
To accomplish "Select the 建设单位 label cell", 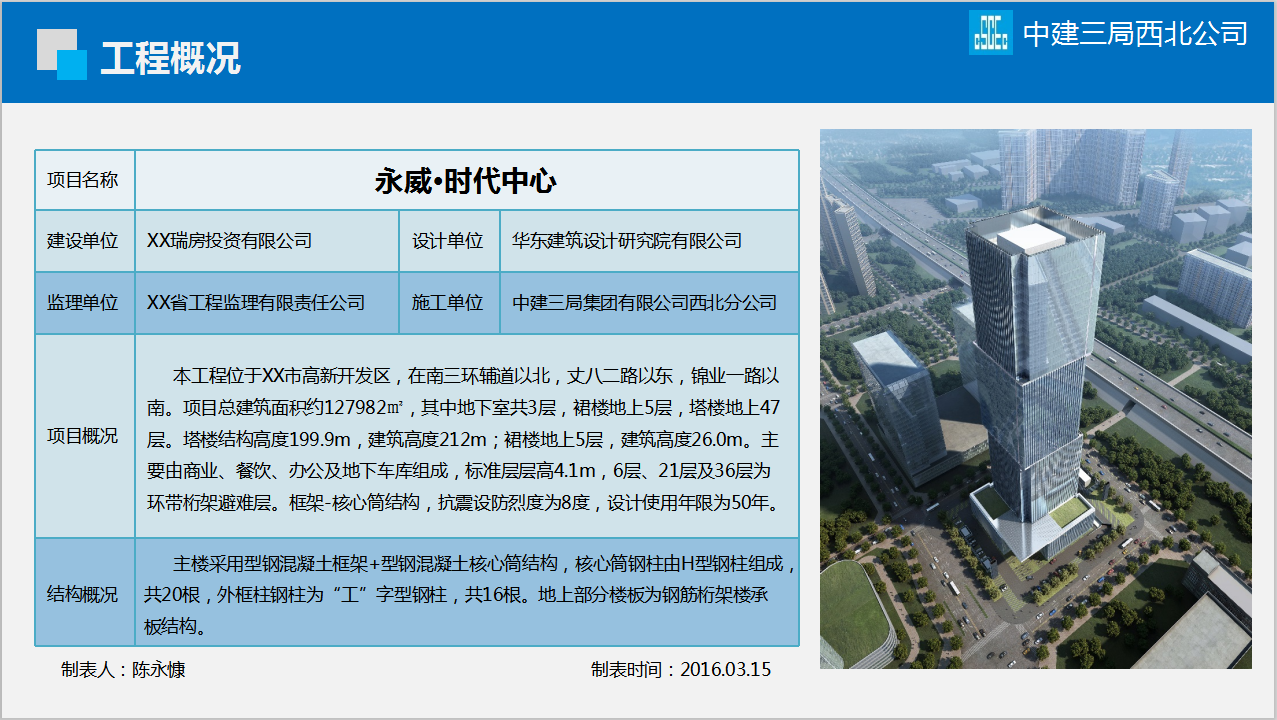I will click(85, 241).
